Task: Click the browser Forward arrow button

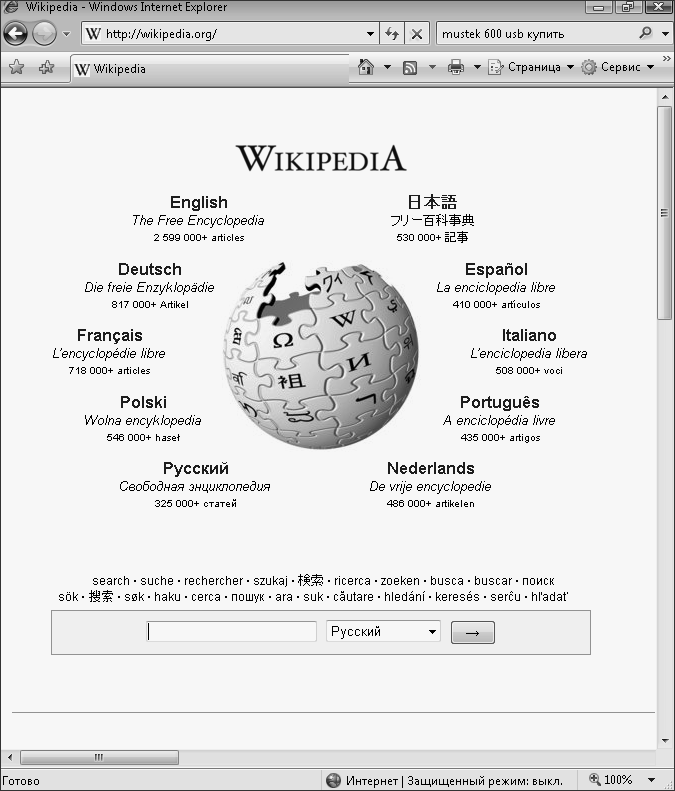Action: (44, 34)
